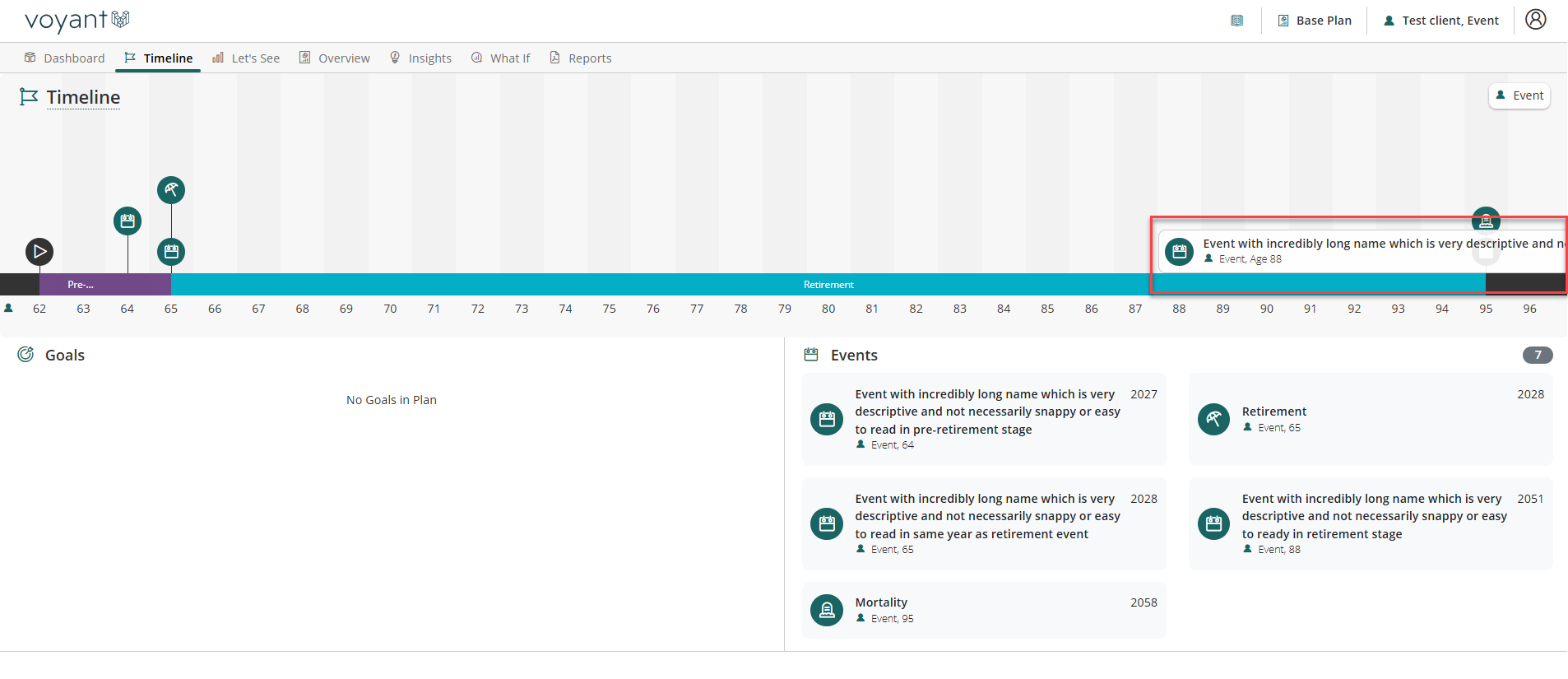This screenshot has width=1568, height=679.
Task: Open the 2051 retirement stage event card
Action: pyautogui.click(x=1370, y=523)
